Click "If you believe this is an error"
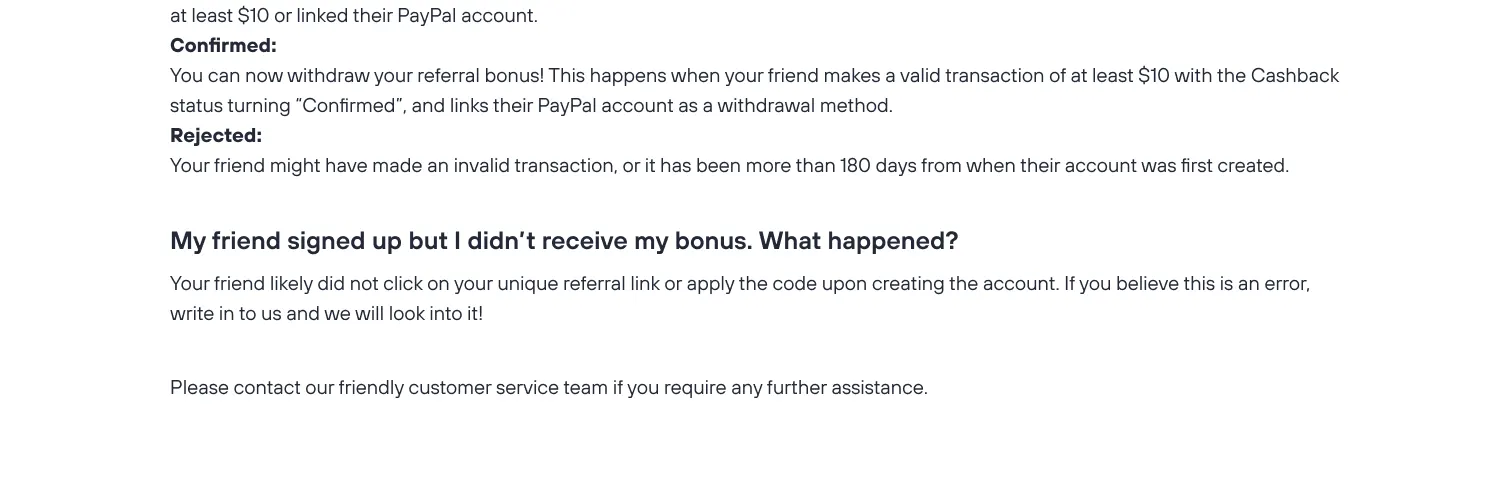This screenshot has height=500, width=1500. coord(1186,284)
